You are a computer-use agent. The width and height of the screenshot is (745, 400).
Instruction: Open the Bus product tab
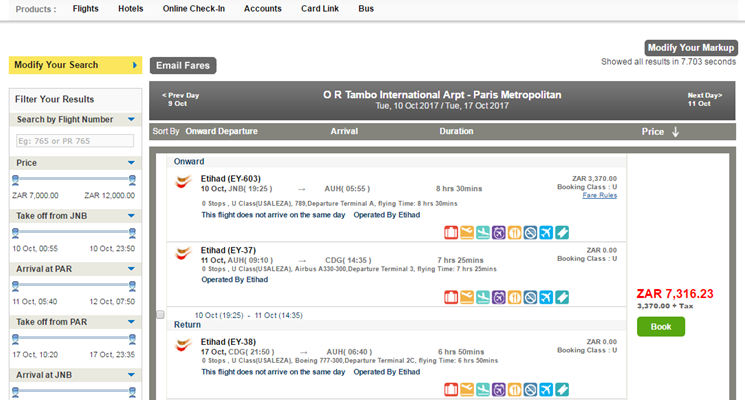pos(366,9)
